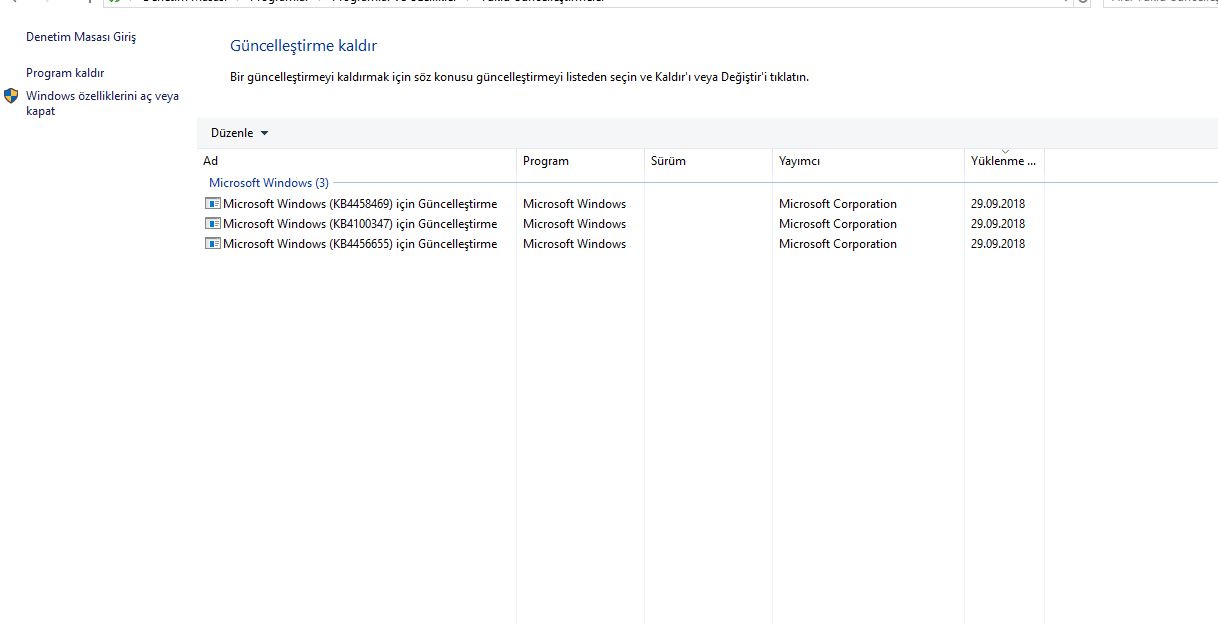Go to the Program kaldır link
The width and height of the screenshot is (1218, 624).
pos(65,73)
